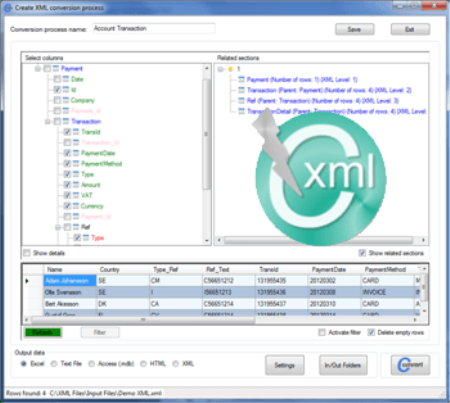Click the column icon beside VAT

[76, 195]
